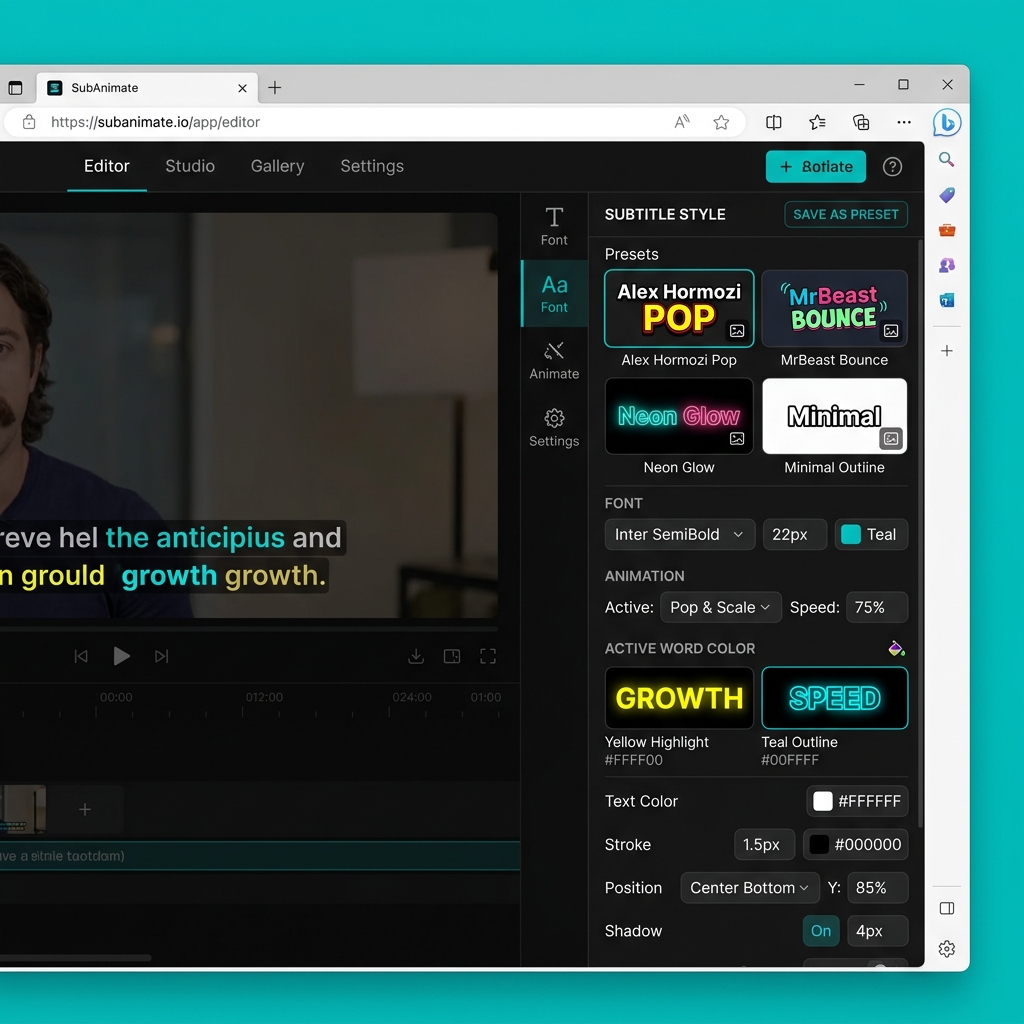Click image icon on MrBeast Bounce preset
The height and width of the screenshot is (1024, 1024).
click(x=891, y=330)
